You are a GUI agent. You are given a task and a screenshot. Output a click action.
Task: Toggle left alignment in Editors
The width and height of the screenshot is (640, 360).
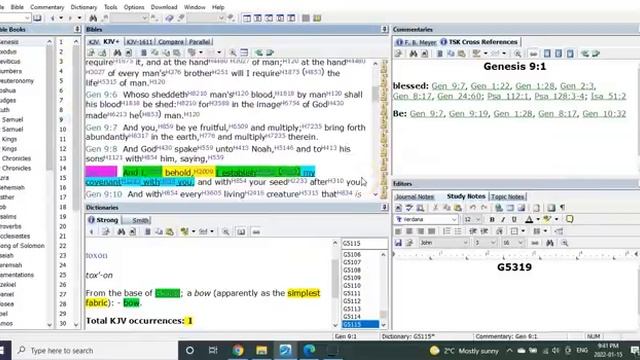398,231
